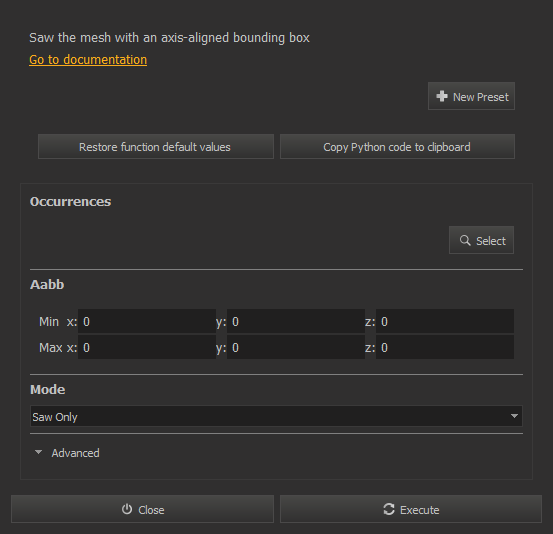This screenshot has height=534, width=553.
Task: Focus the Max x input field
Action: point(147,347)
